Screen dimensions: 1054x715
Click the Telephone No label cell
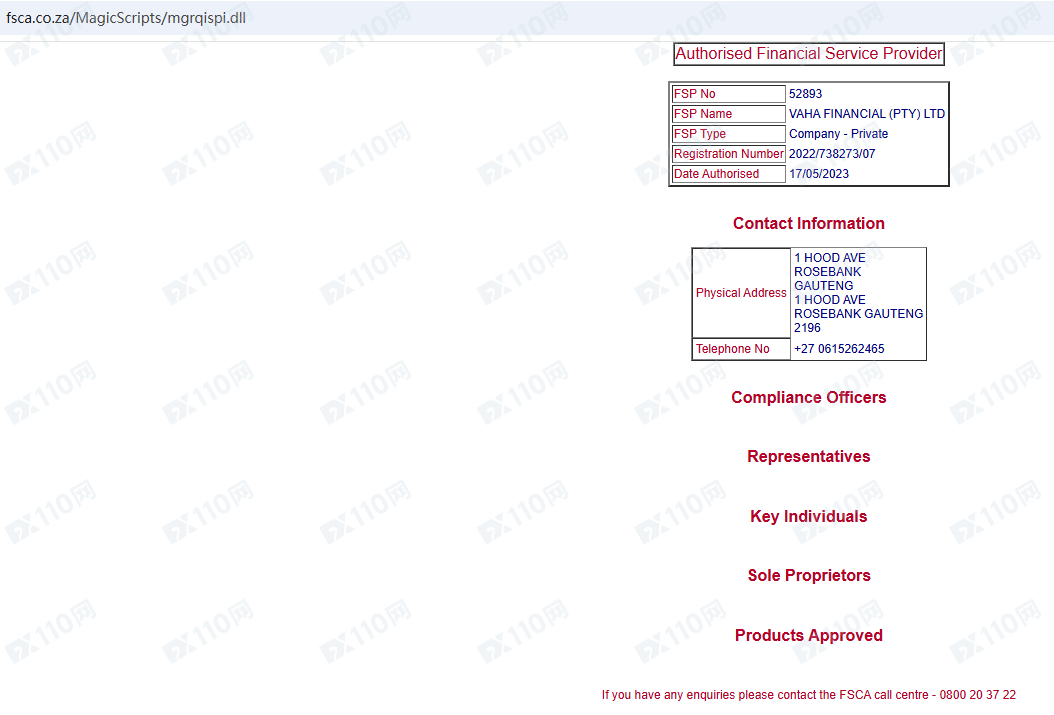[x=741, y=349]
